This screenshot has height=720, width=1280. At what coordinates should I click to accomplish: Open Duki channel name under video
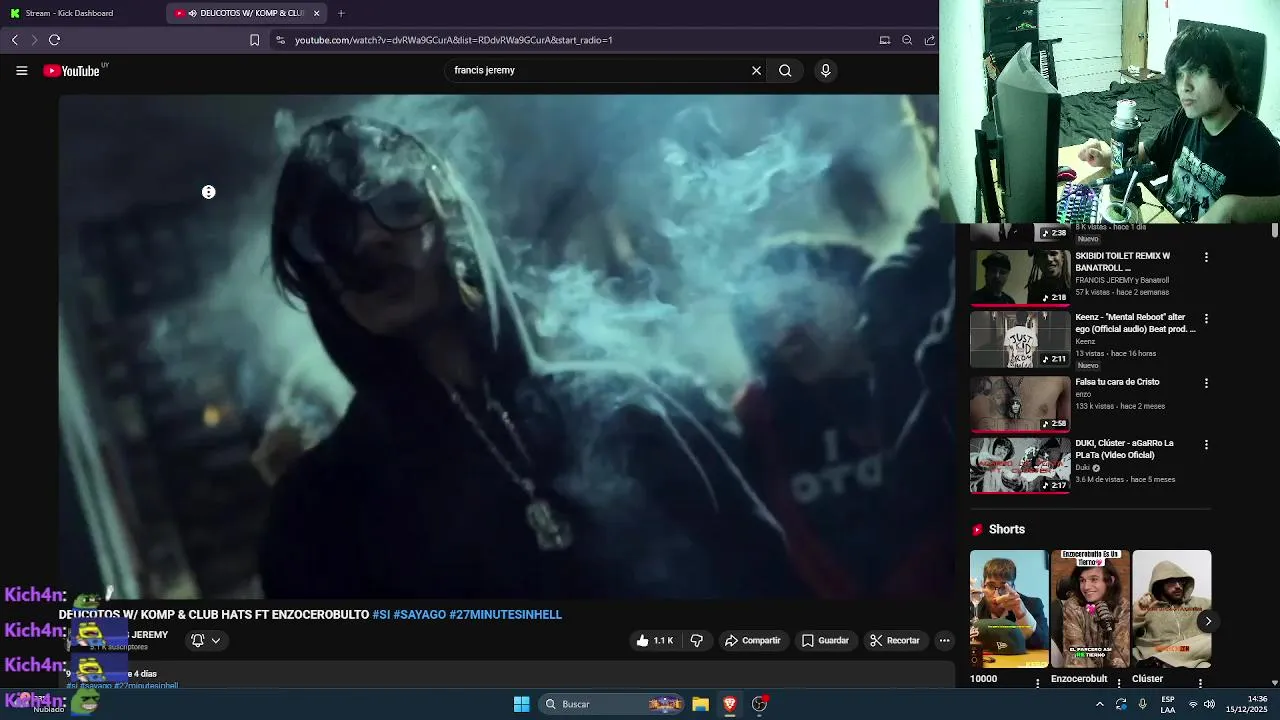click(x=1083, y=467)
